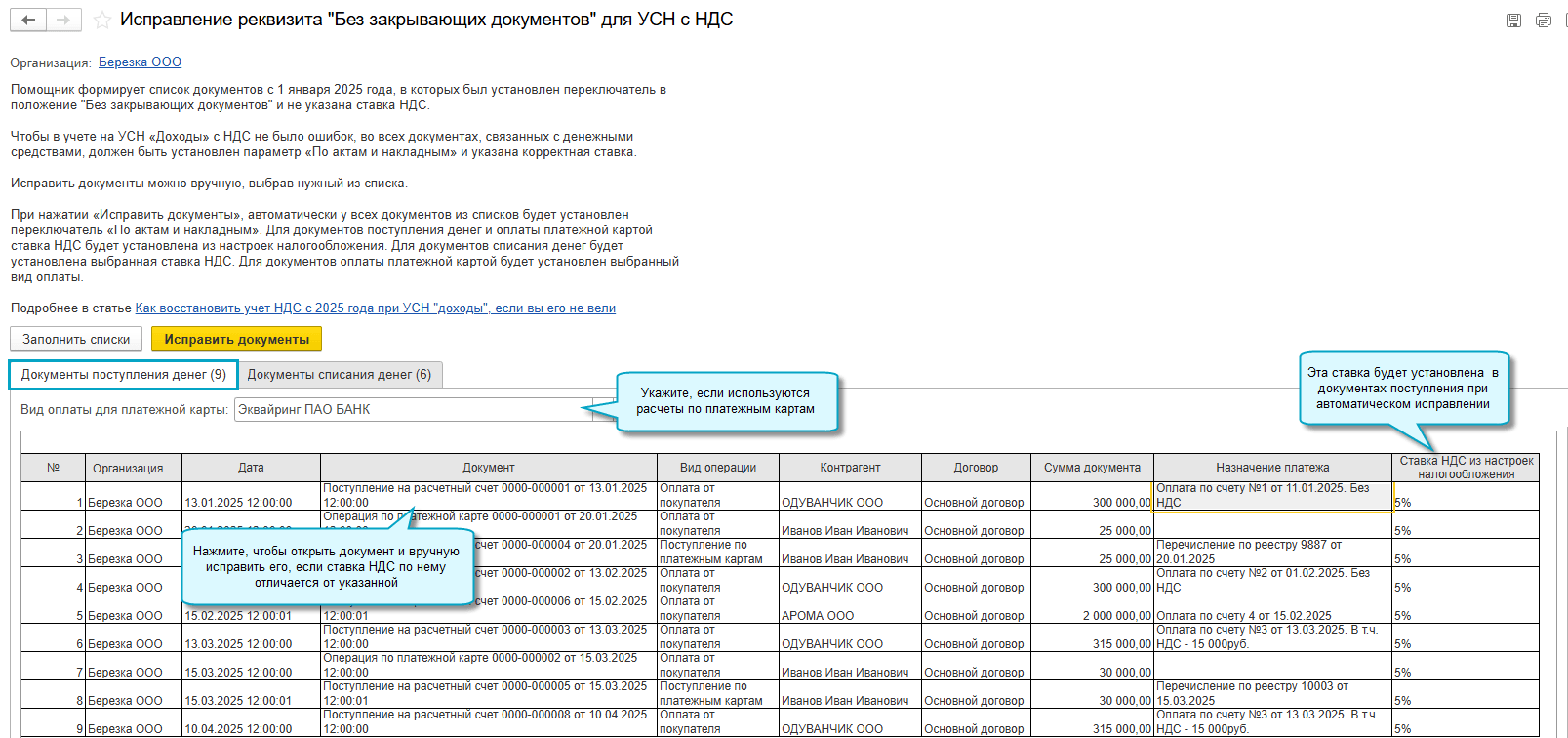Switch to Документы списания денег tab
This screenshot has height=738, width=1568.
click(x=340, y=375)
